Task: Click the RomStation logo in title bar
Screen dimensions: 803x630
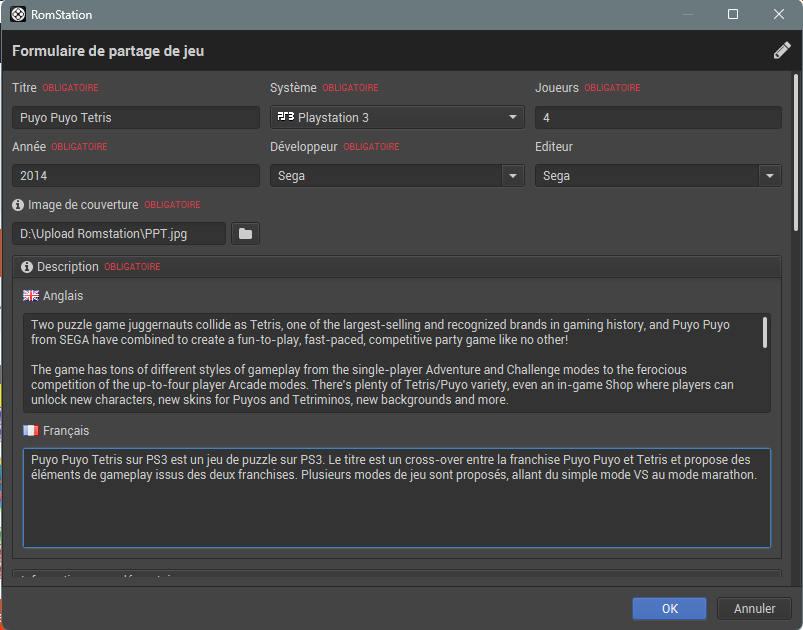Action: click(x=18, y=14)
